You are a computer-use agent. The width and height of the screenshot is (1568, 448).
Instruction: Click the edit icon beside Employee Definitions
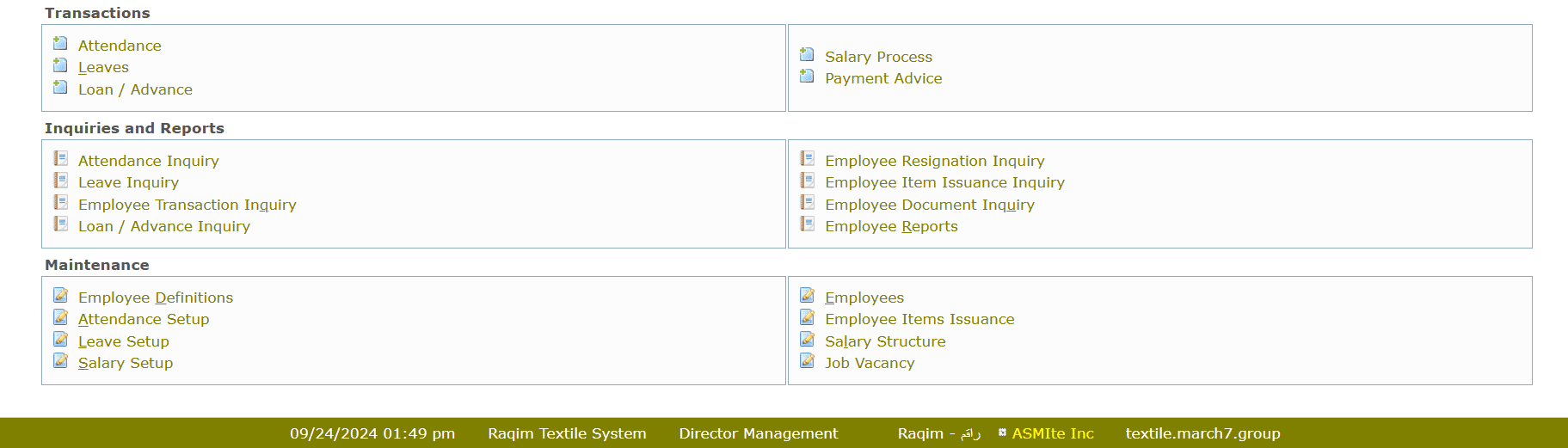point(60,295)
